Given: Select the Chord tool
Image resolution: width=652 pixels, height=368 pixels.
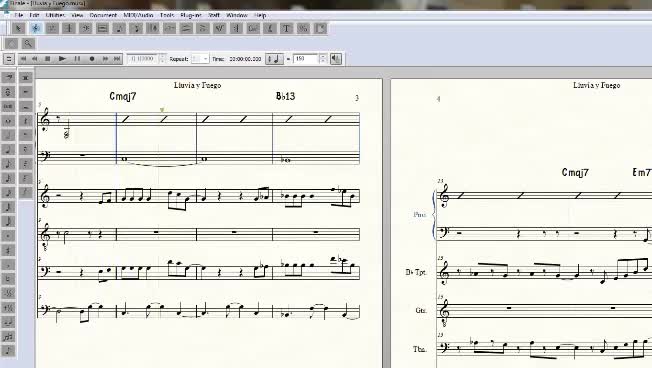Looking at the screenshot, I should tap(253, 28).
